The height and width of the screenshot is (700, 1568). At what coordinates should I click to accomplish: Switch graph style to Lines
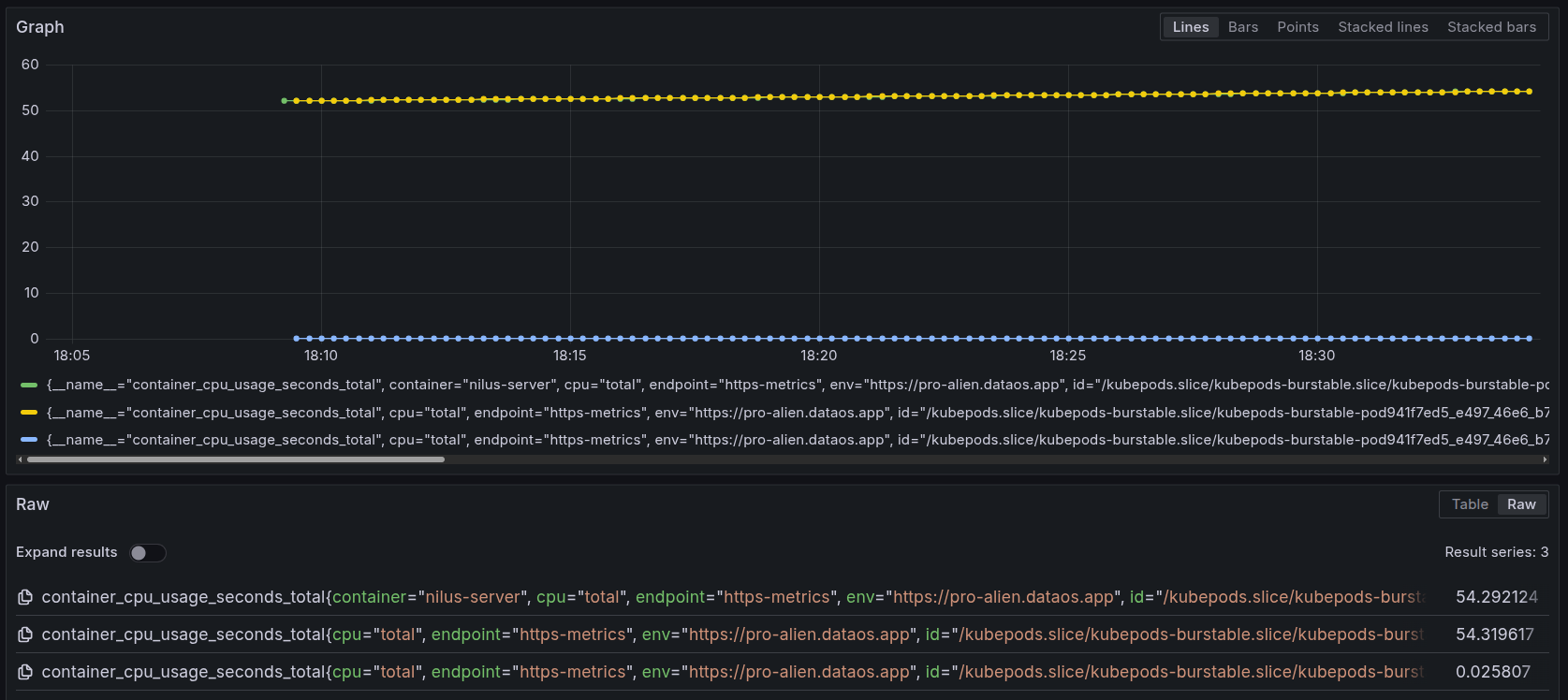(1190, 27)
